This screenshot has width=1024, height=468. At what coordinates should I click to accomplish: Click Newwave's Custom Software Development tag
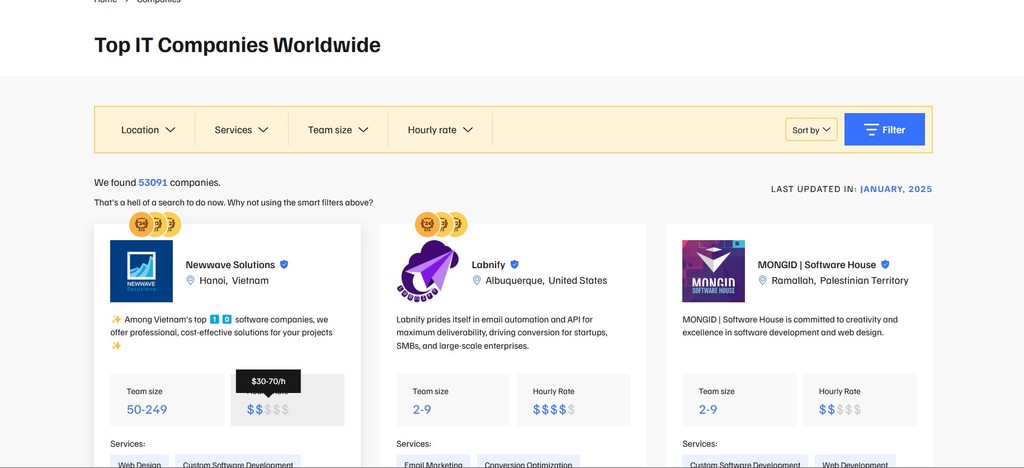pyautogui.click(x=238, y=462)
